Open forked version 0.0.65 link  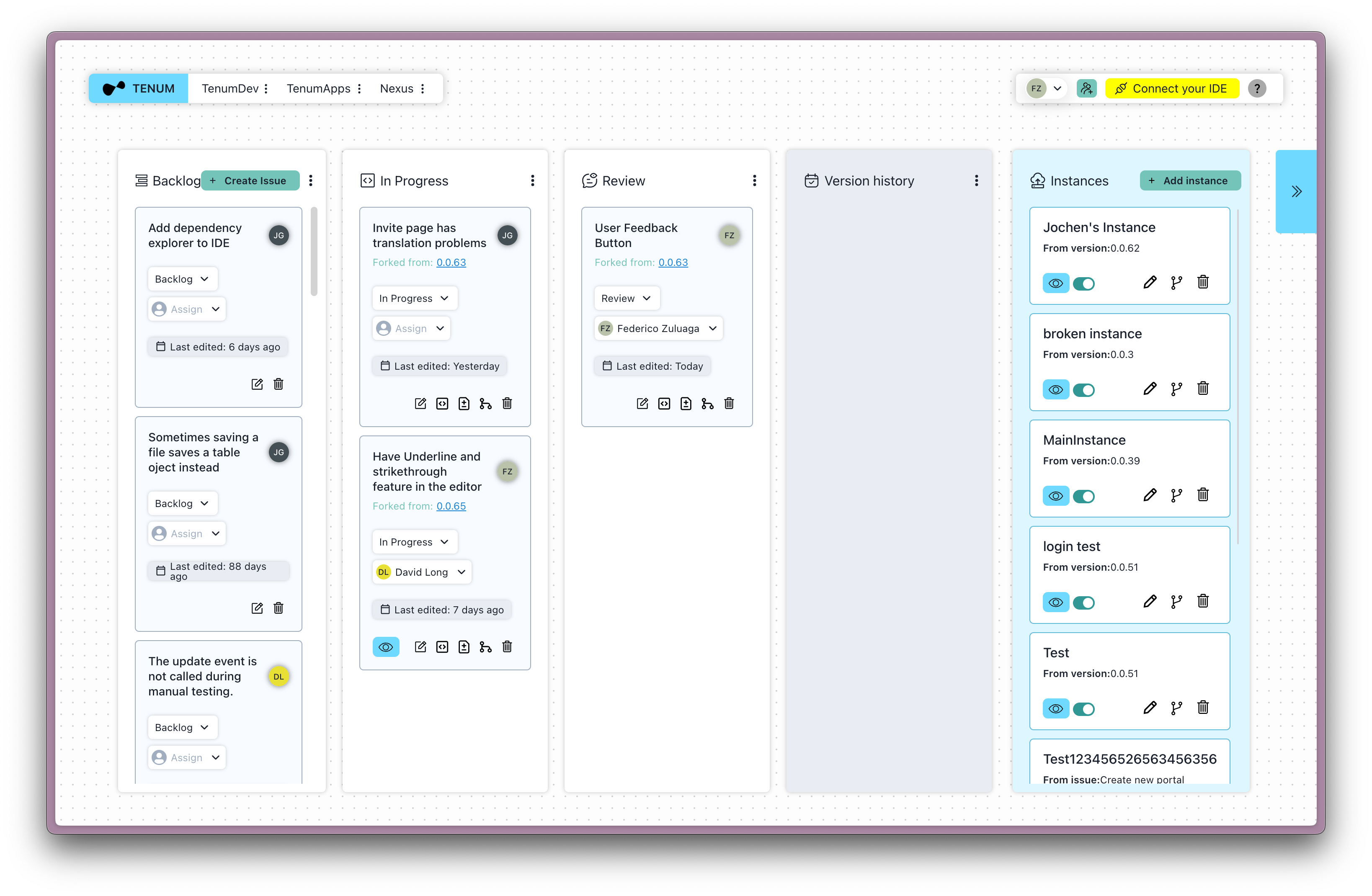click(x=451, y=506)
